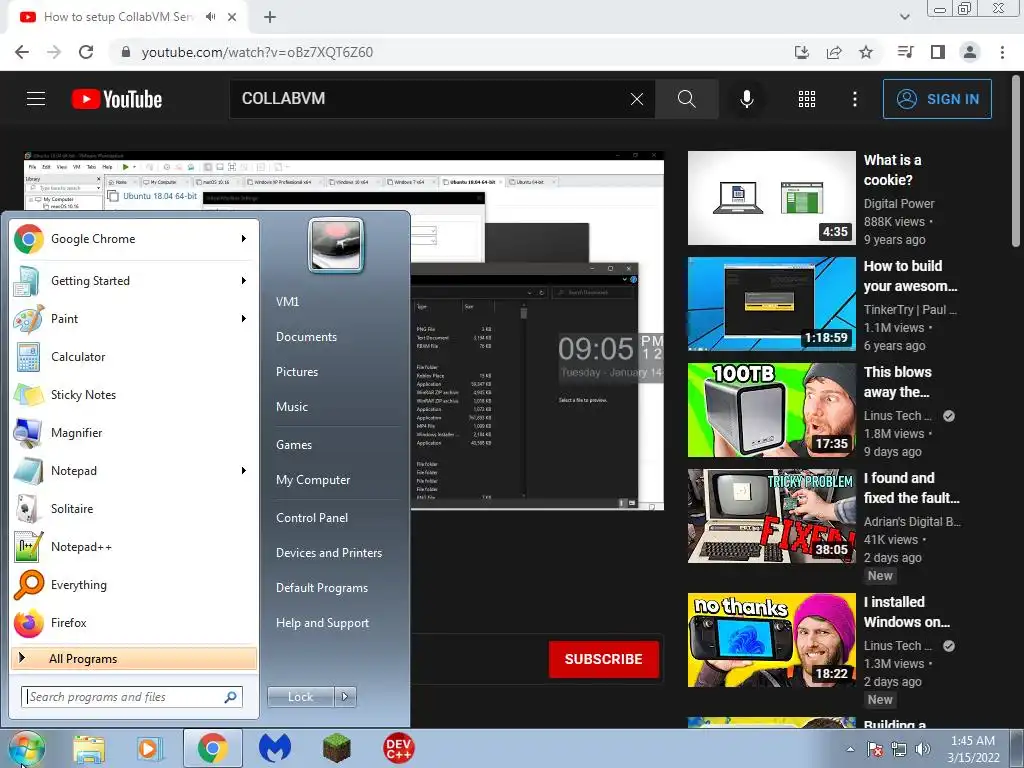
Task: Click the user account picture in Start menu
Action: point(336,246)
